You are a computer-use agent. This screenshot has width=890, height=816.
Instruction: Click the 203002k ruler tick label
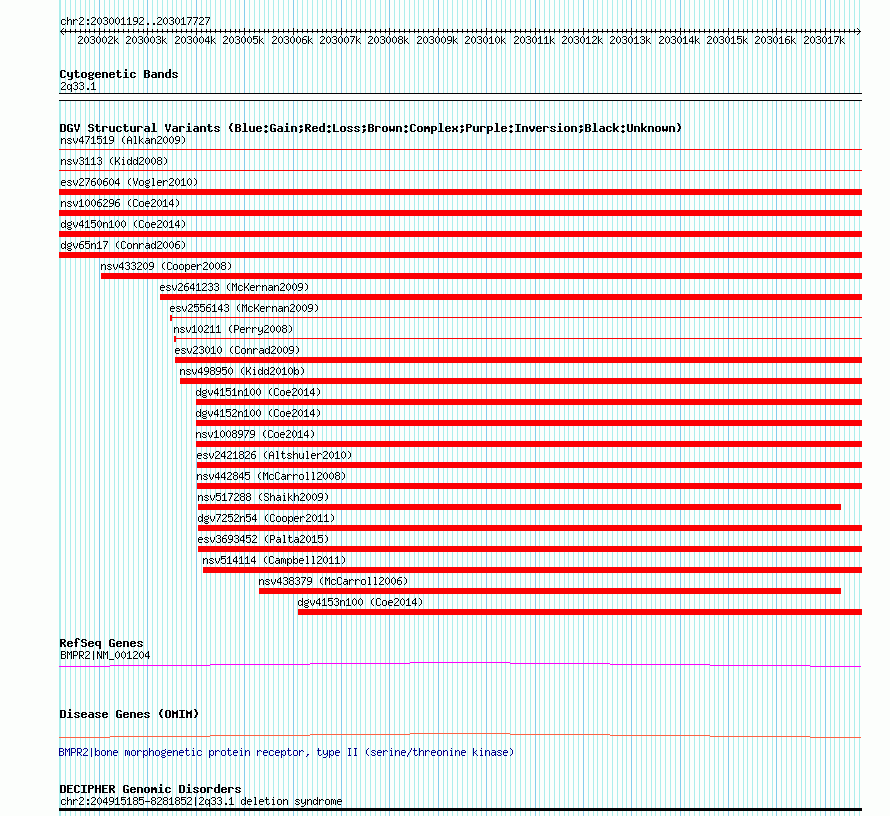[x=98, y=40]
